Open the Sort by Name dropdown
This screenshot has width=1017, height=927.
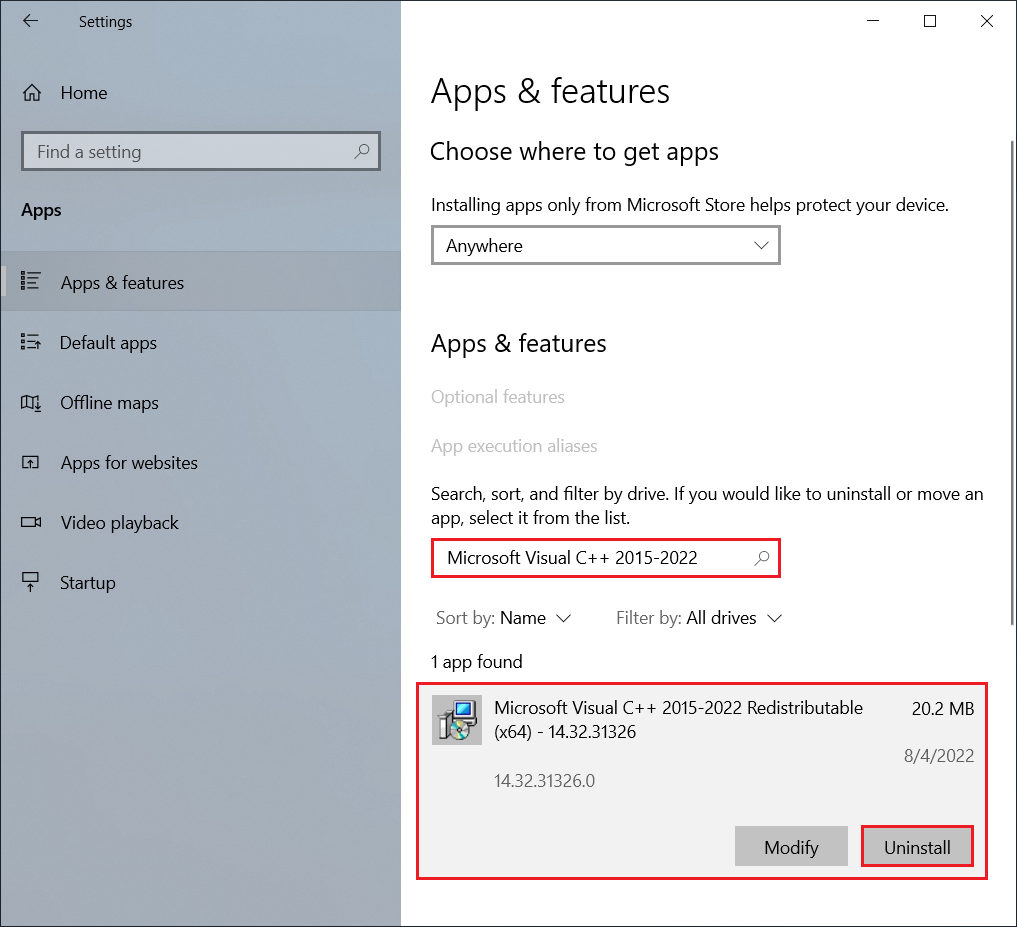click(x=503, y=618)
